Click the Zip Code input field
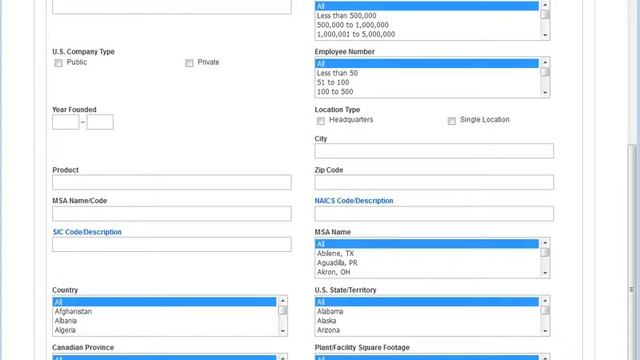 [434, 182]
